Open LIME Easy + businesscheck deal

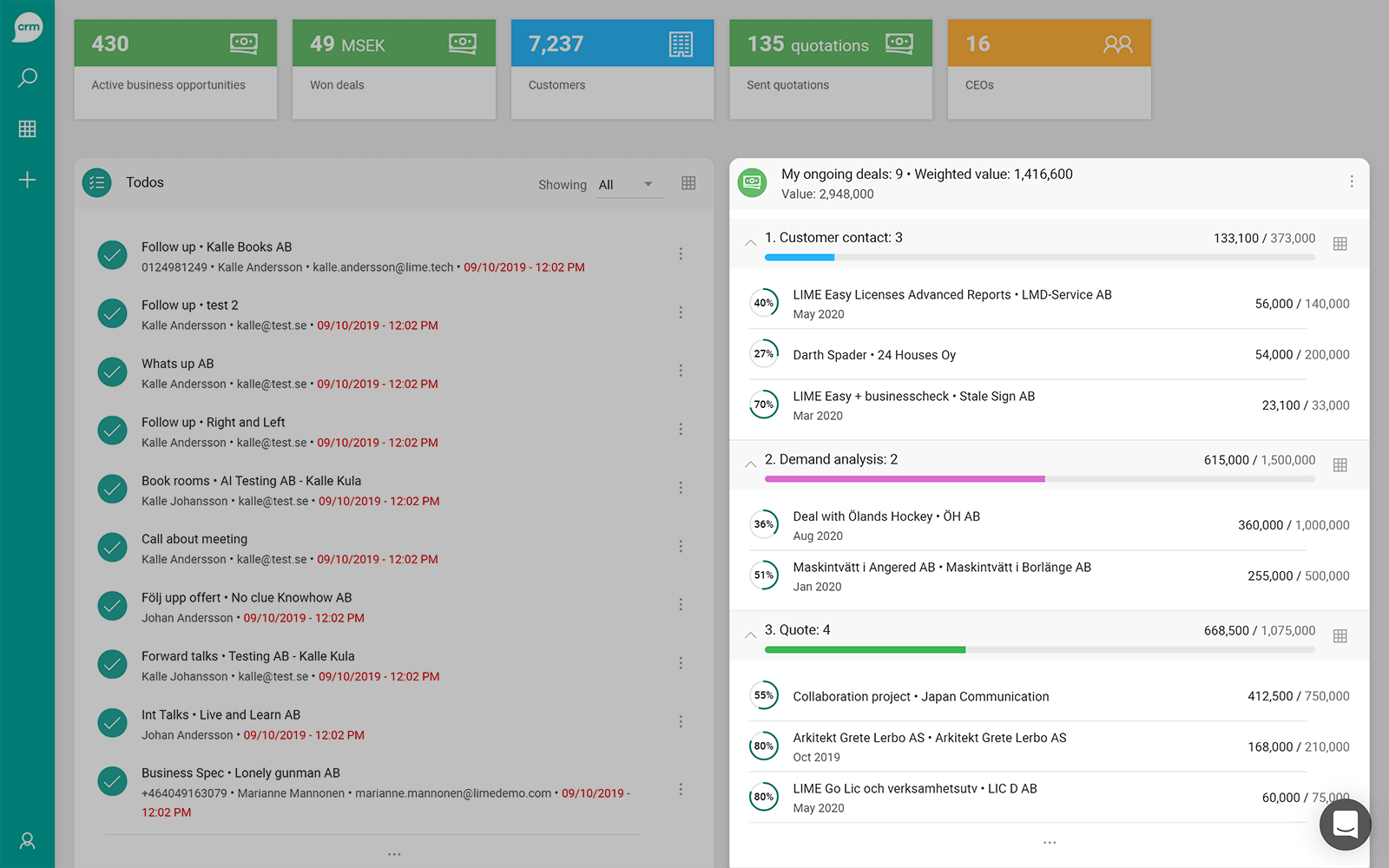[1050, 405]
